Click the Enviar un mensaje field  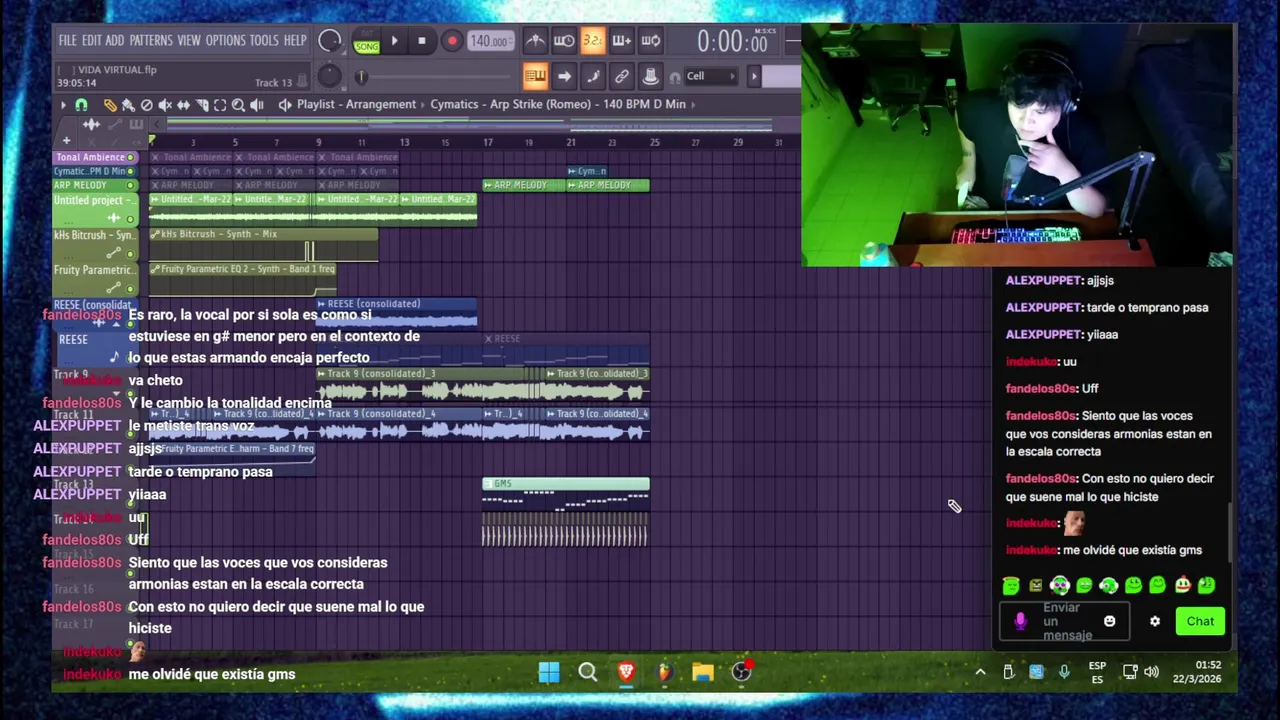(1066, 621)
